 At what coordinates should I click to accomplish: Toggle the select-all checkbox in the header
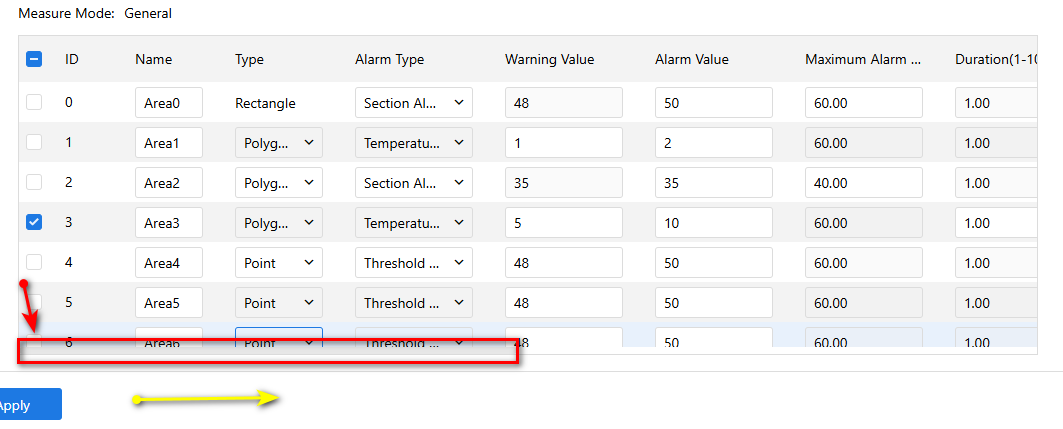pos(34,59)
